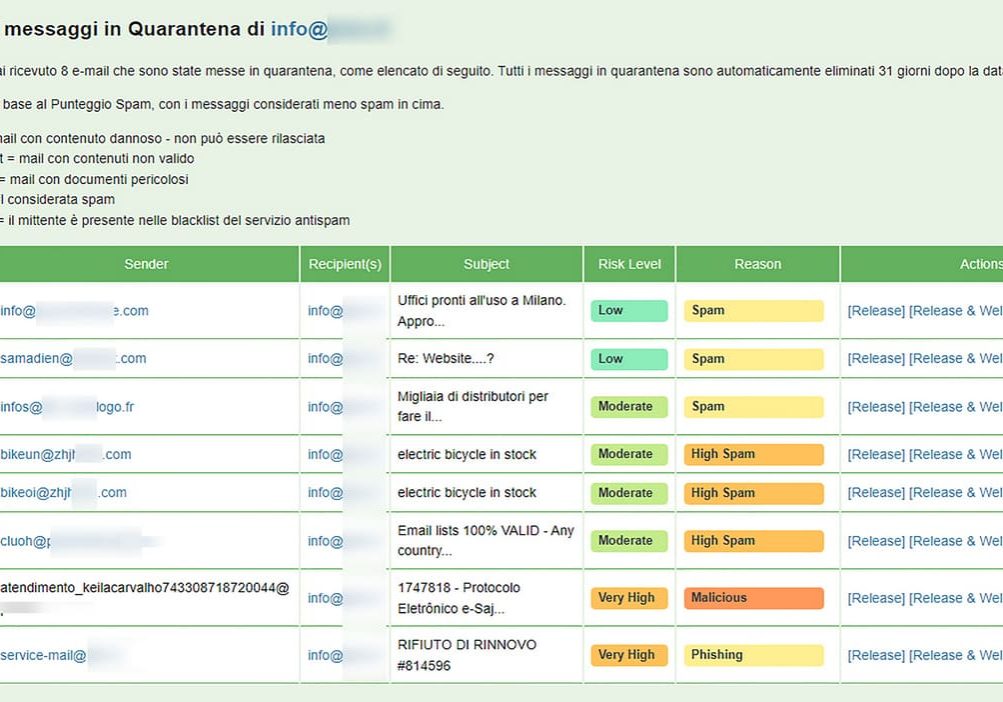Image resolution: width=1003 pixels, height=702 pixels.
Task: Click Release & Whitelist for 'Protocolo Eletrônico' row
Action: 956,598
